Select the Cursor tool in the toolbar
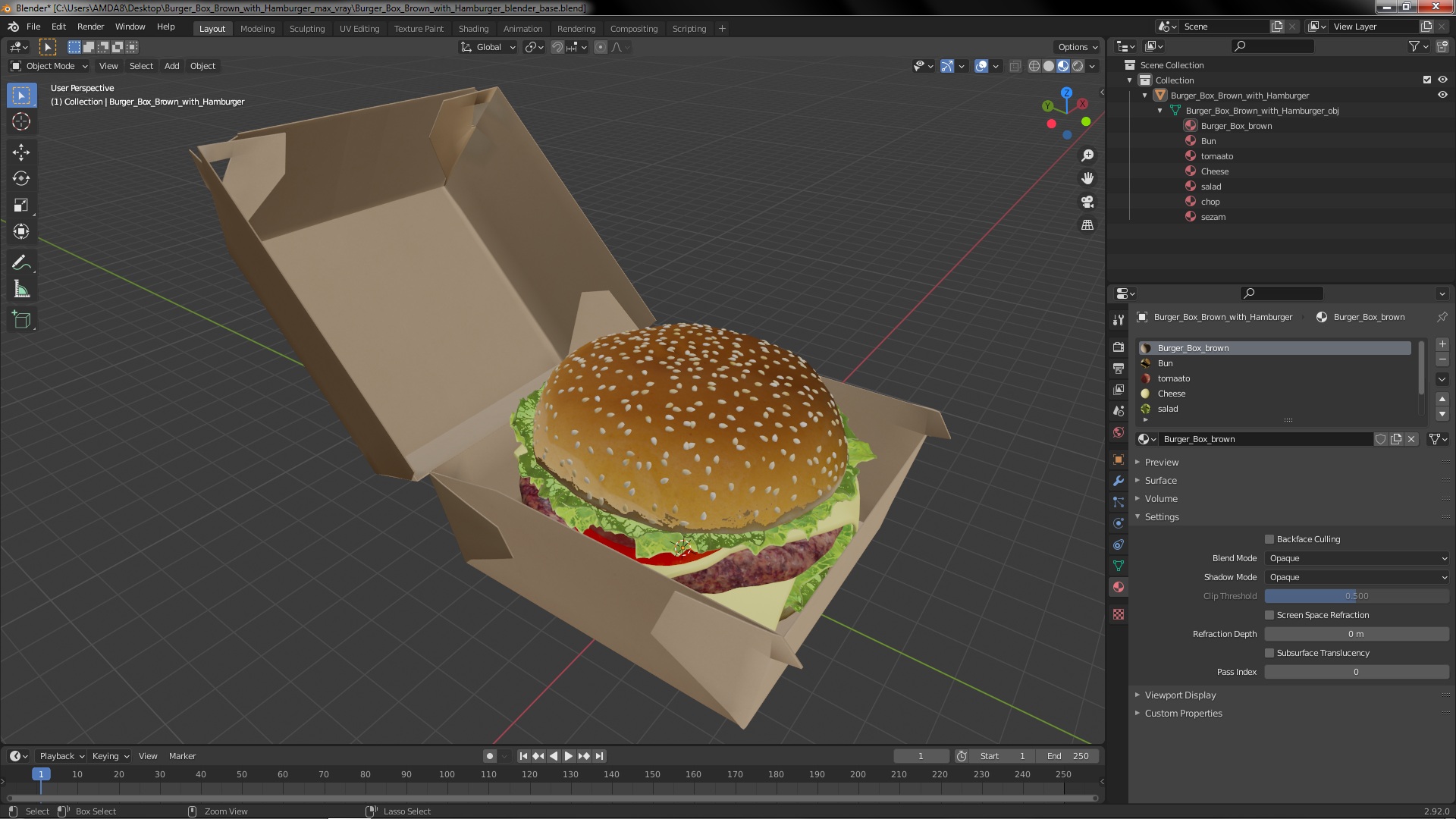The width and height of the screenshot is (1456, 819). click(21, 121)
